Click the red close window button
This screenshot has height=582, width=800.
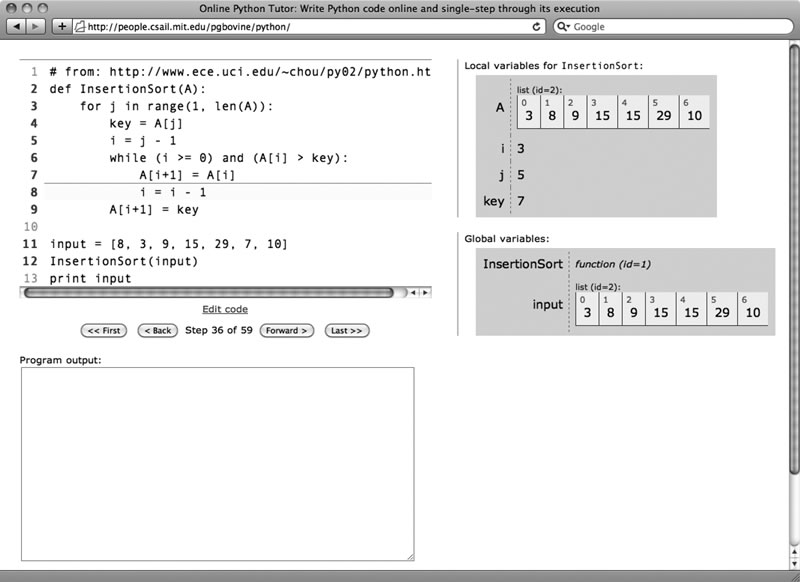[11, 8]
